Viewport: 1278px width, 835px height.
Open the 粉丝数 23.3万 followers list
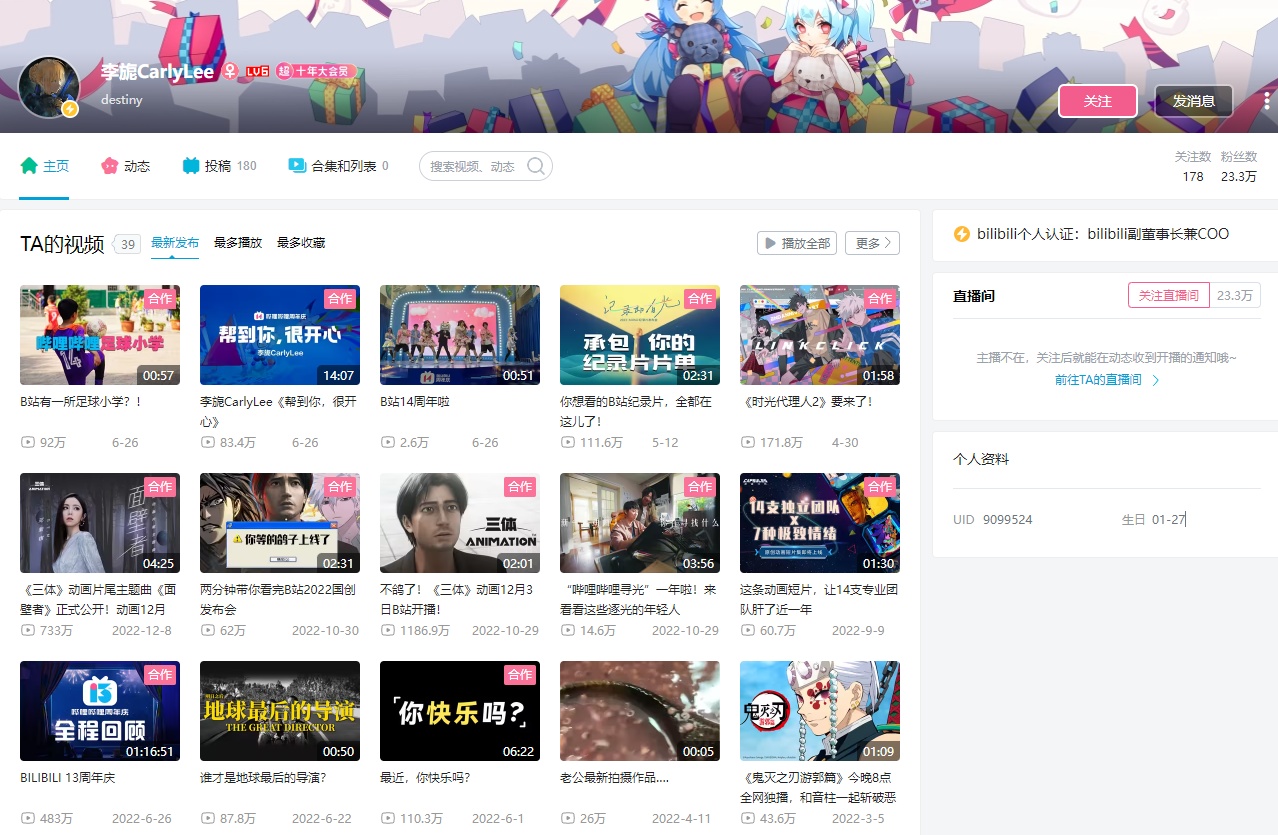point(1239,166)
